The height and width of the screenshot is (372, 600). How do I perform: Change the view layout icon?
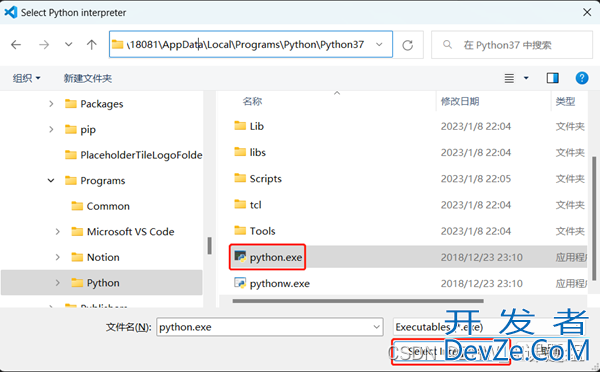pyautogui.click(x=509, y=78)
